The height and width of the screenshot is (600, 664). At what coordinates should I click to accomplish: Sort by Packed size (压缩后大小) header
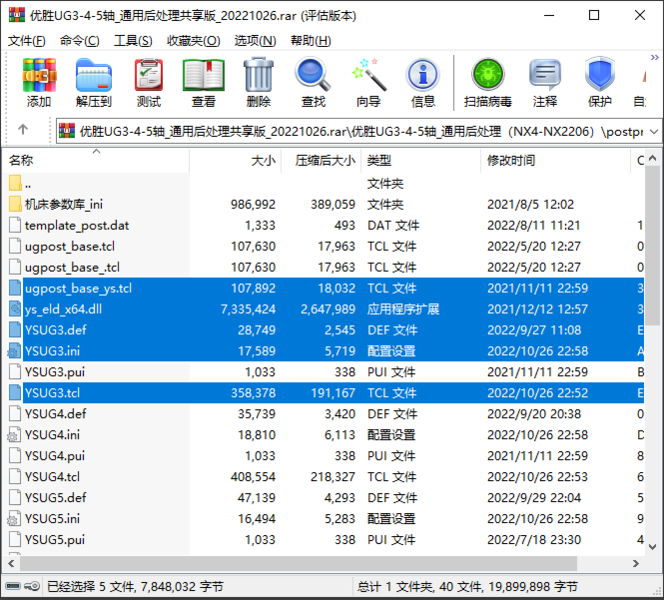[321, 160]
